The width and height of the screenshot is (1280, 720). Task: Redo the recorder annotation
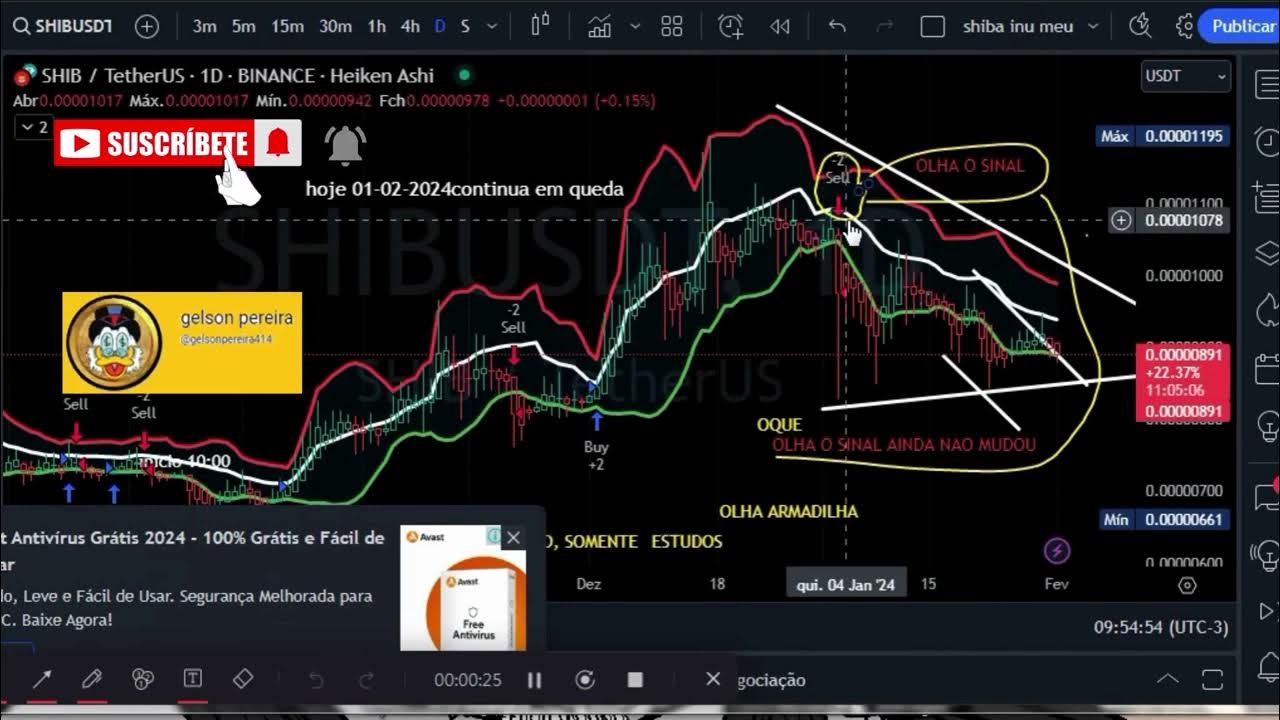point(367,681)
